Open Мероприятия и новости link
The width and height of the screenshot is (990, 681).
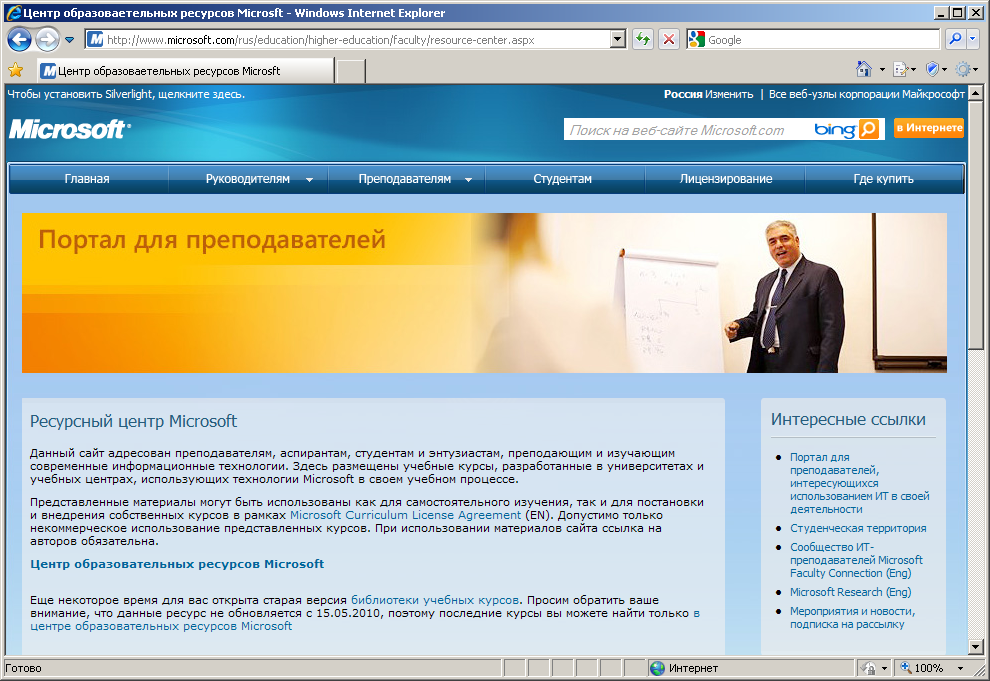tap(852, 617)
